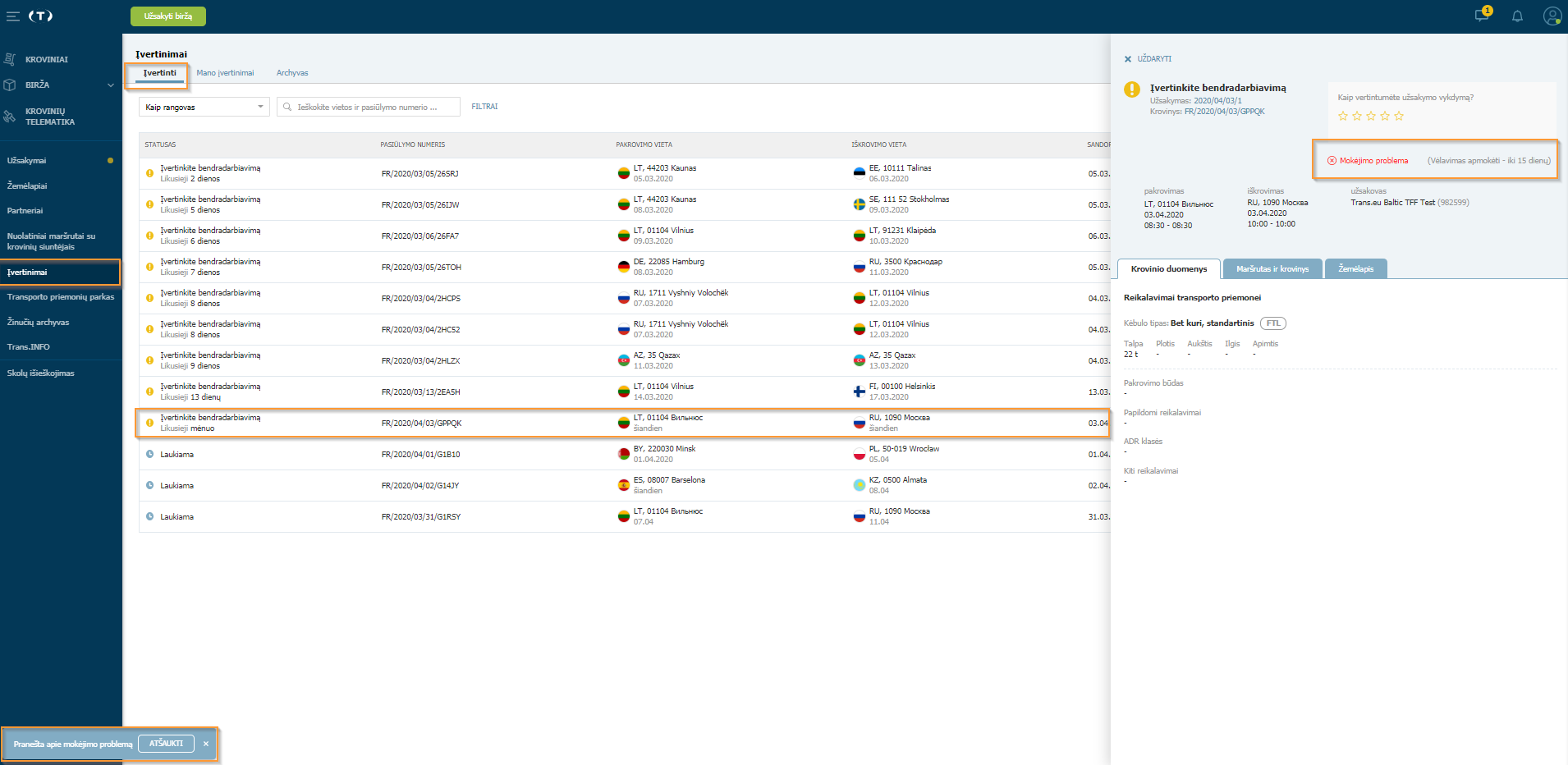Switch to Įvertinti tab
Image resolution: width=1568 pixels, height=765 pixels.
tap(159, 73)
